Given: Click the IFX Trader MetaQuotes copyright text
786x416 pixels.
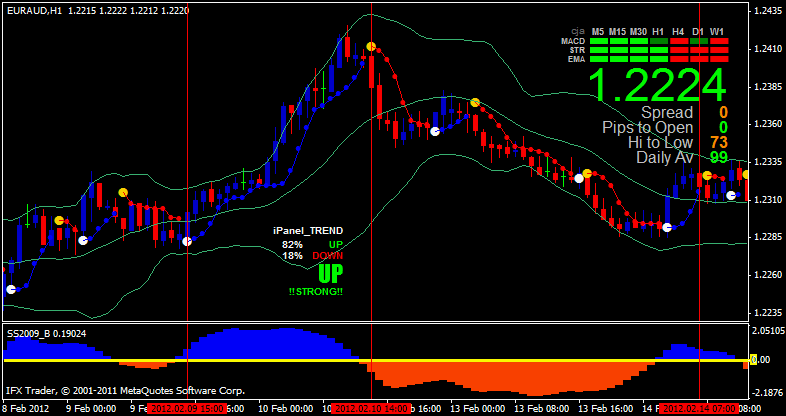Looking at the screenshot, I should 125,390.
